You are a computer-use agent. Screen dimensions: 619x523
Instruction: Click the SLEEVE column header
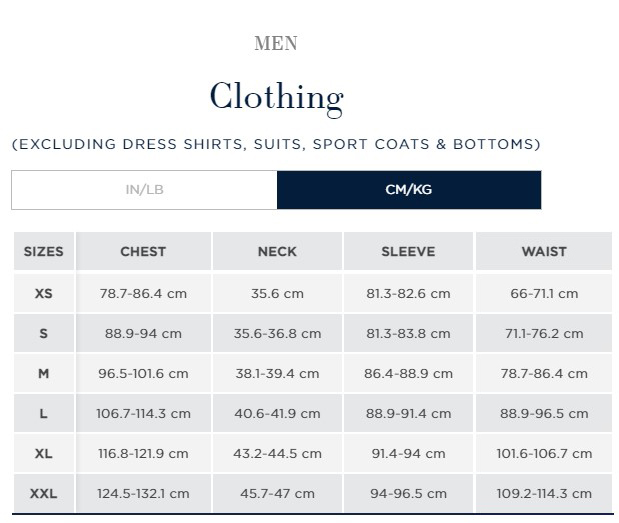(x=408, y=252)
